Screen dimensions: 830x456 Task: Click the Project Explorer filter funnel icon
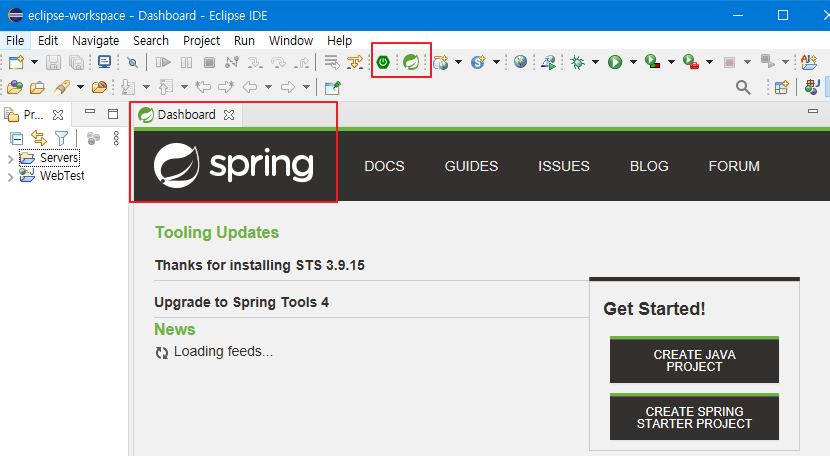pyautogui.click(x=62, y=139)
